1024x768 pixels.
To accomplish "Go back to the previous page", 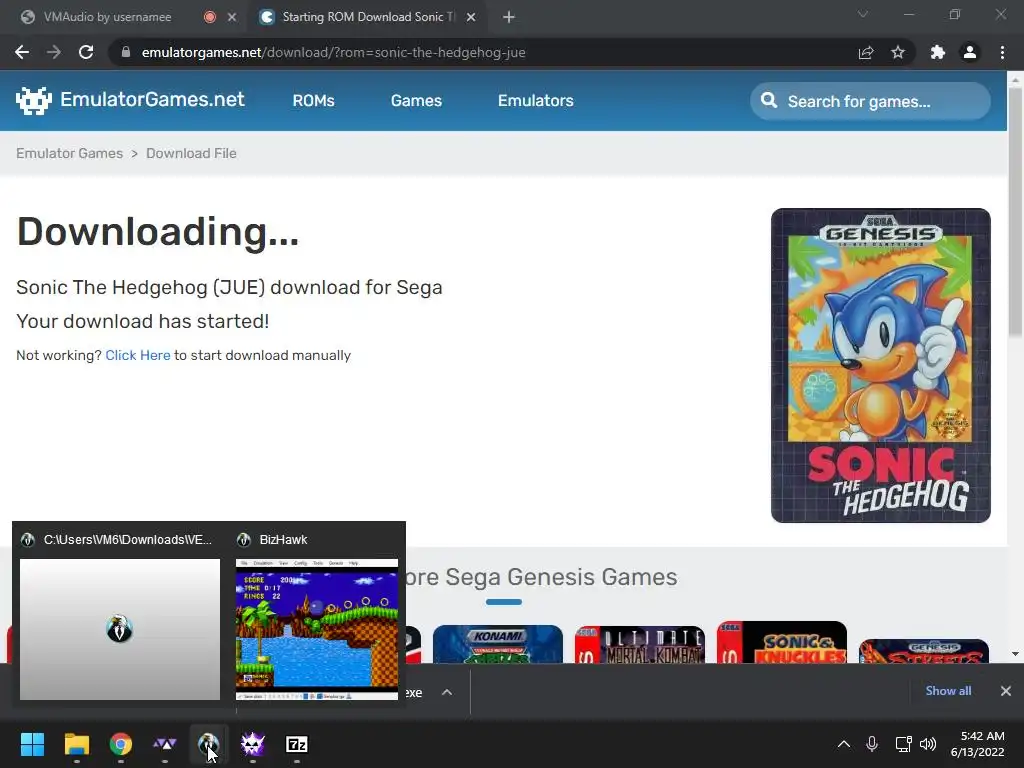I will coord(22,52).
